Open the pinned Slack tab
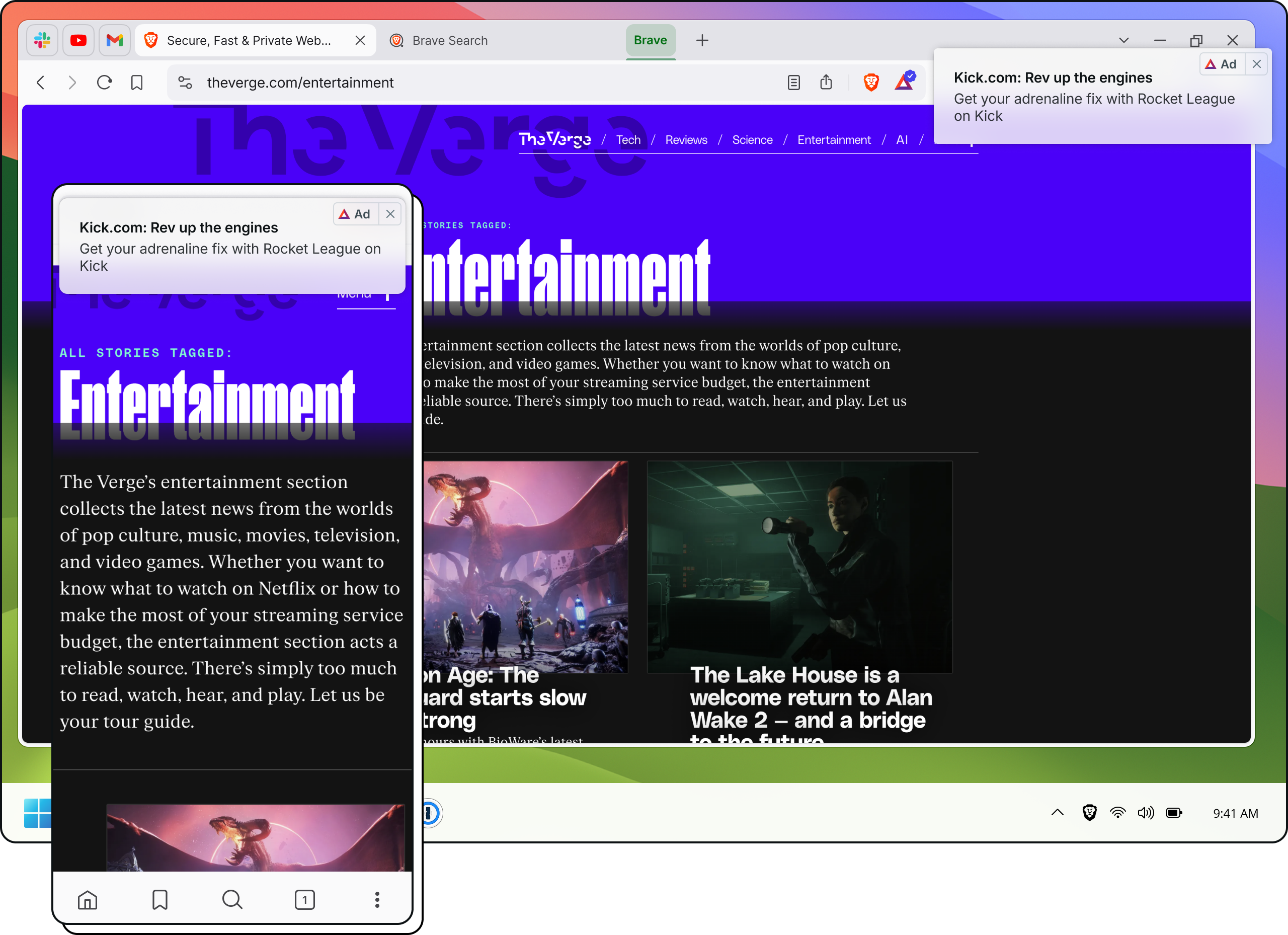Image resolution: width=1288 pixels, height=935 pixels. 43,40
